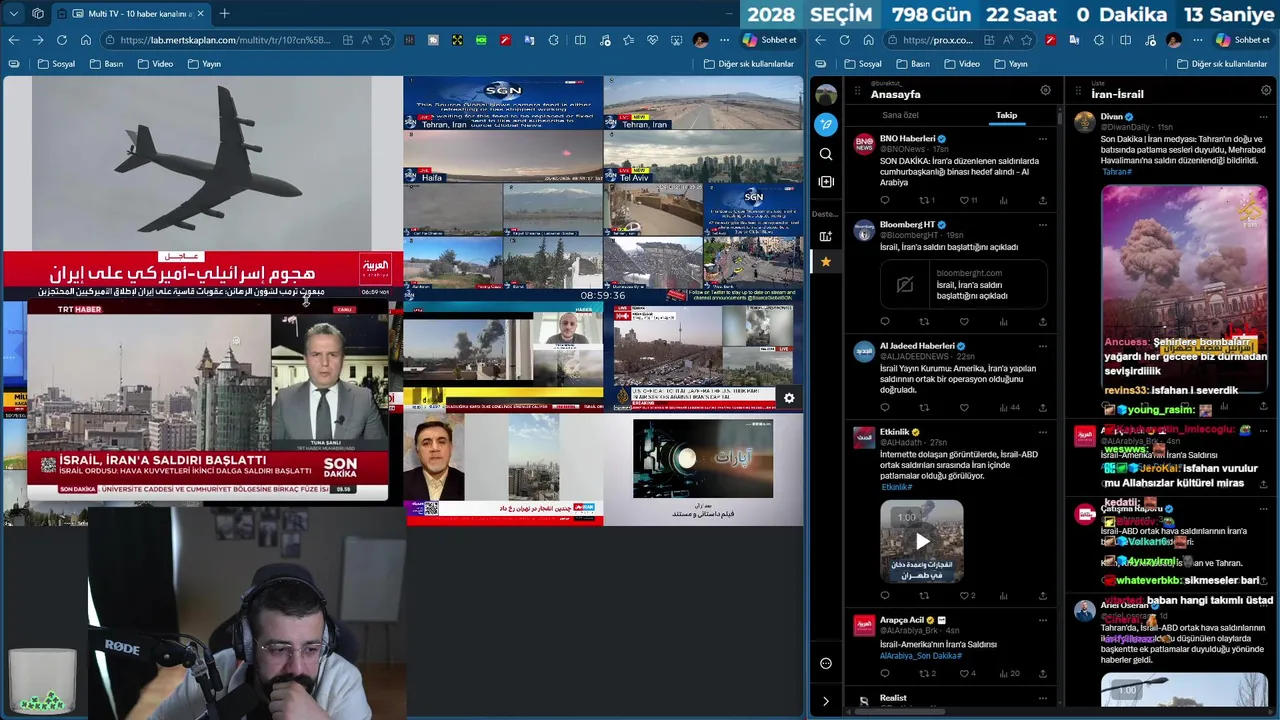
Task: Add Multi TV page to favorites star
Action: [x=385, y=40]
